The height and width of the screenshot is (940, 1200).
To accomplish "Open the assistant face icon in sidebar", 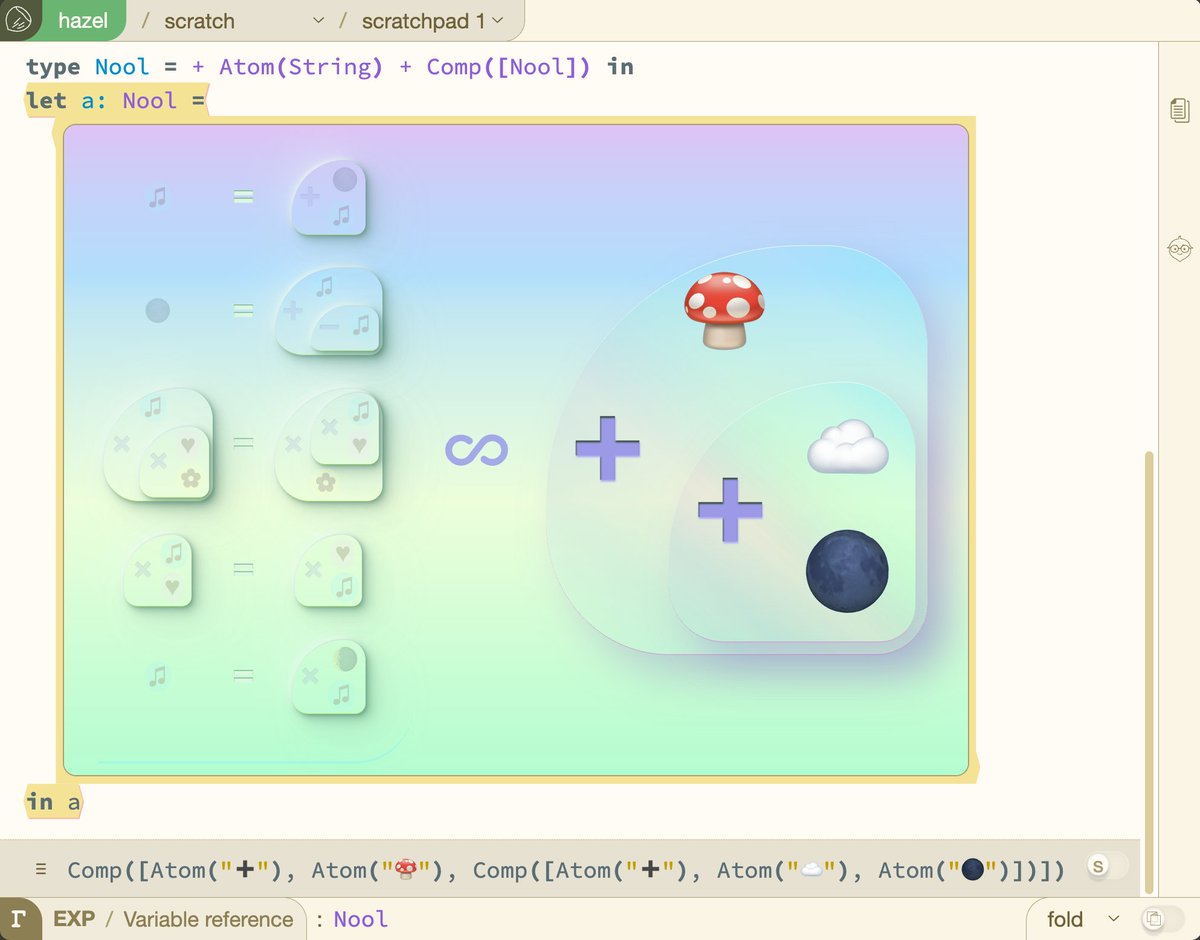I will (x=1180, y=248).
